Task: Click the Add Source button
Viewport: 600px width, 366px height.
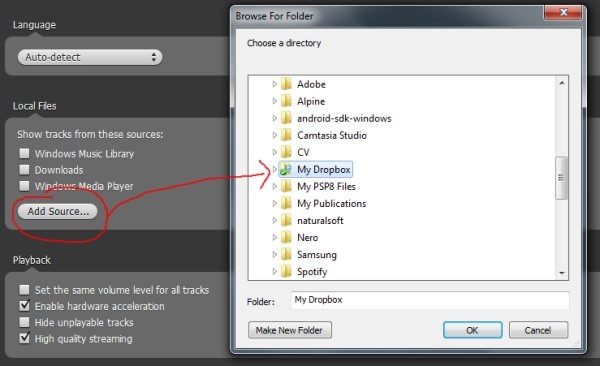Action: tap(58, 211)
